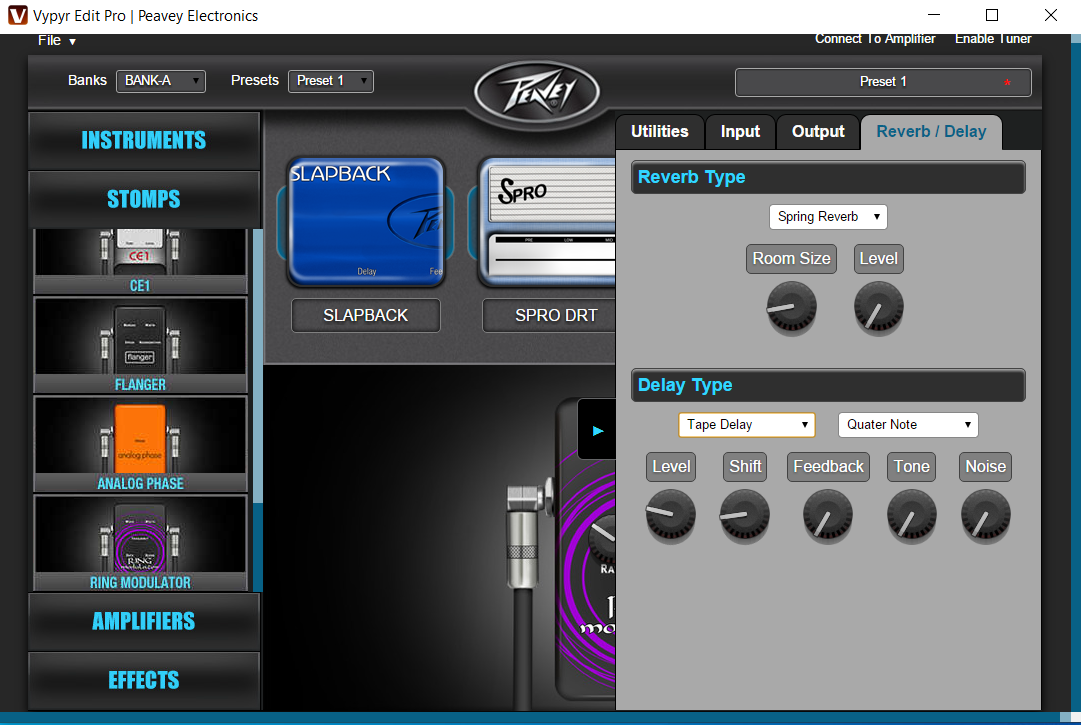This screenshot has width=1081, height=725.
Task: Open the Spring Reverb type dropdown
Action: pyautogui.click(x=828, y=216)
